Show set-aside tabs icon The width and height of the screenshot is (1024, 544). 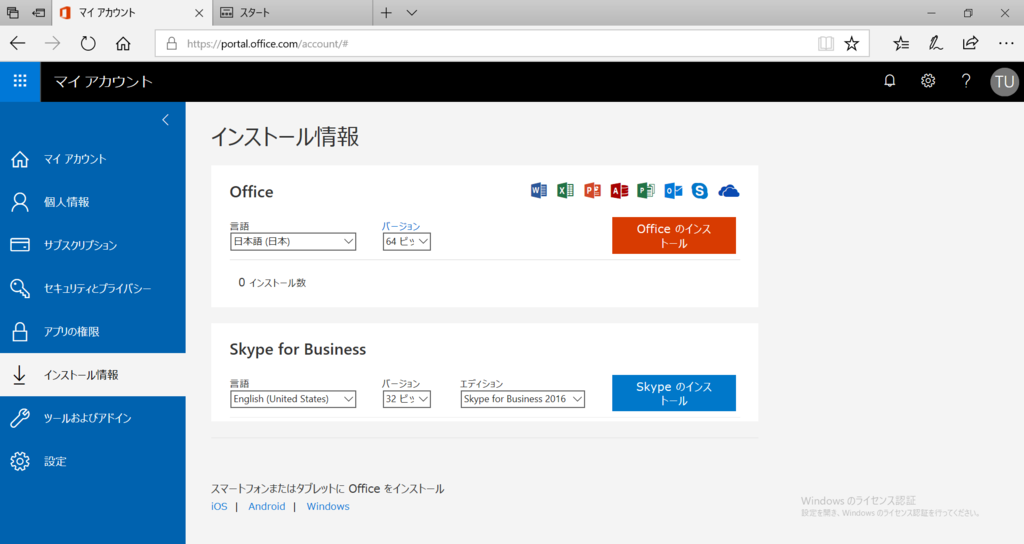click(12, 12)
